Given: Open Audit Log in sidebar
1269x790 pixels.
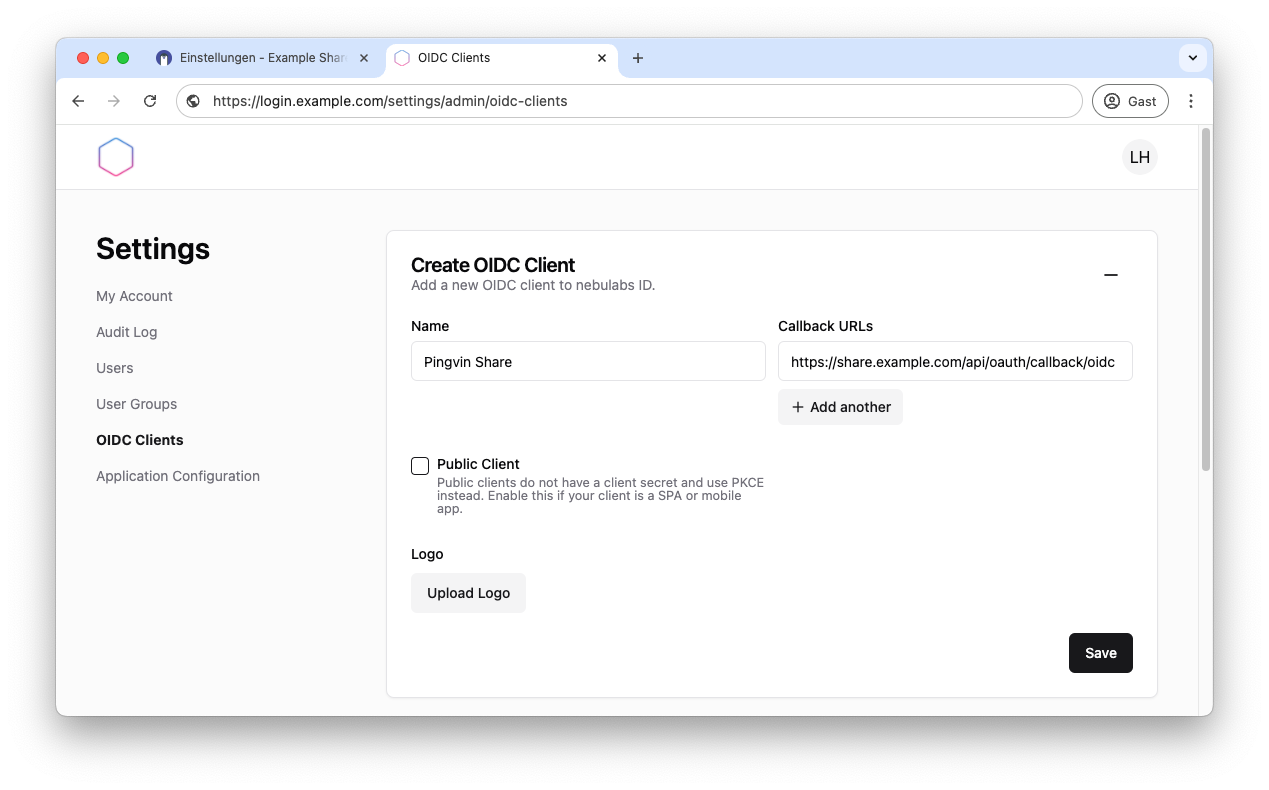Looking at the screenshot, I should click(x=126, y=332).
